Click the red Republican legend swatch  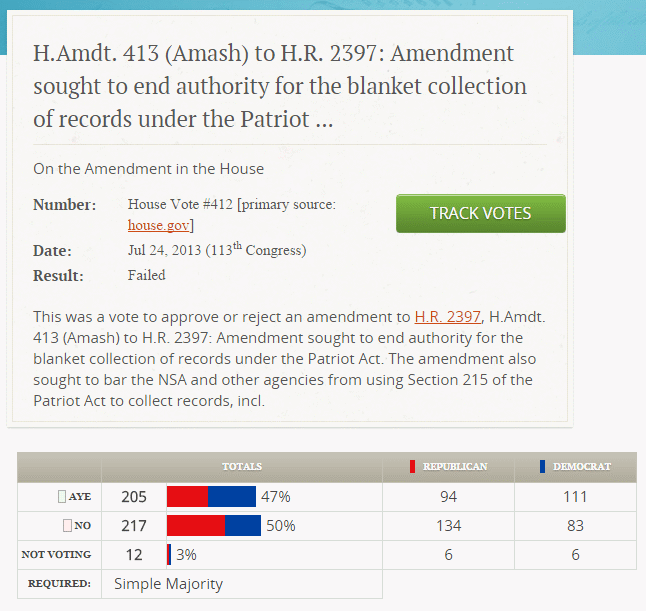tap(412, 467)
